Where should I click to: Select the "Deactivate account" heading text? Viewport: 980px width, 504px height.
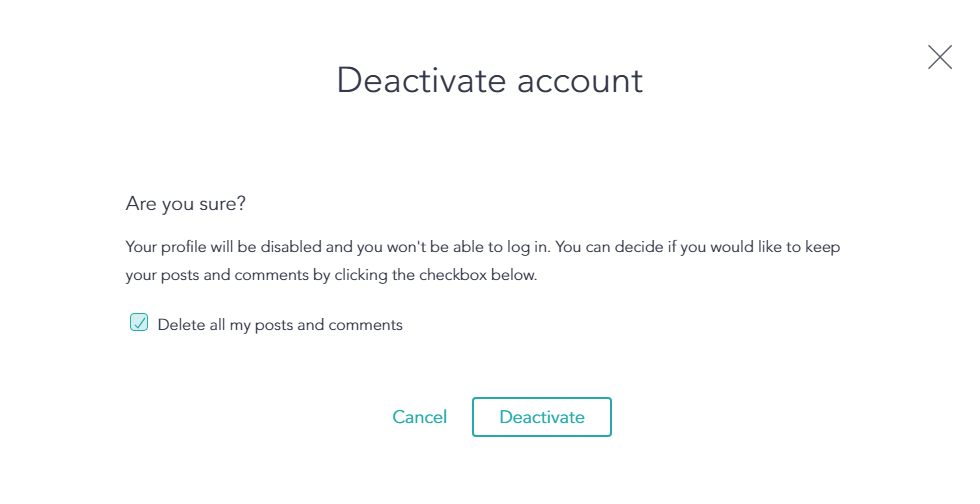pyautogui.click(x=489, y=80)
